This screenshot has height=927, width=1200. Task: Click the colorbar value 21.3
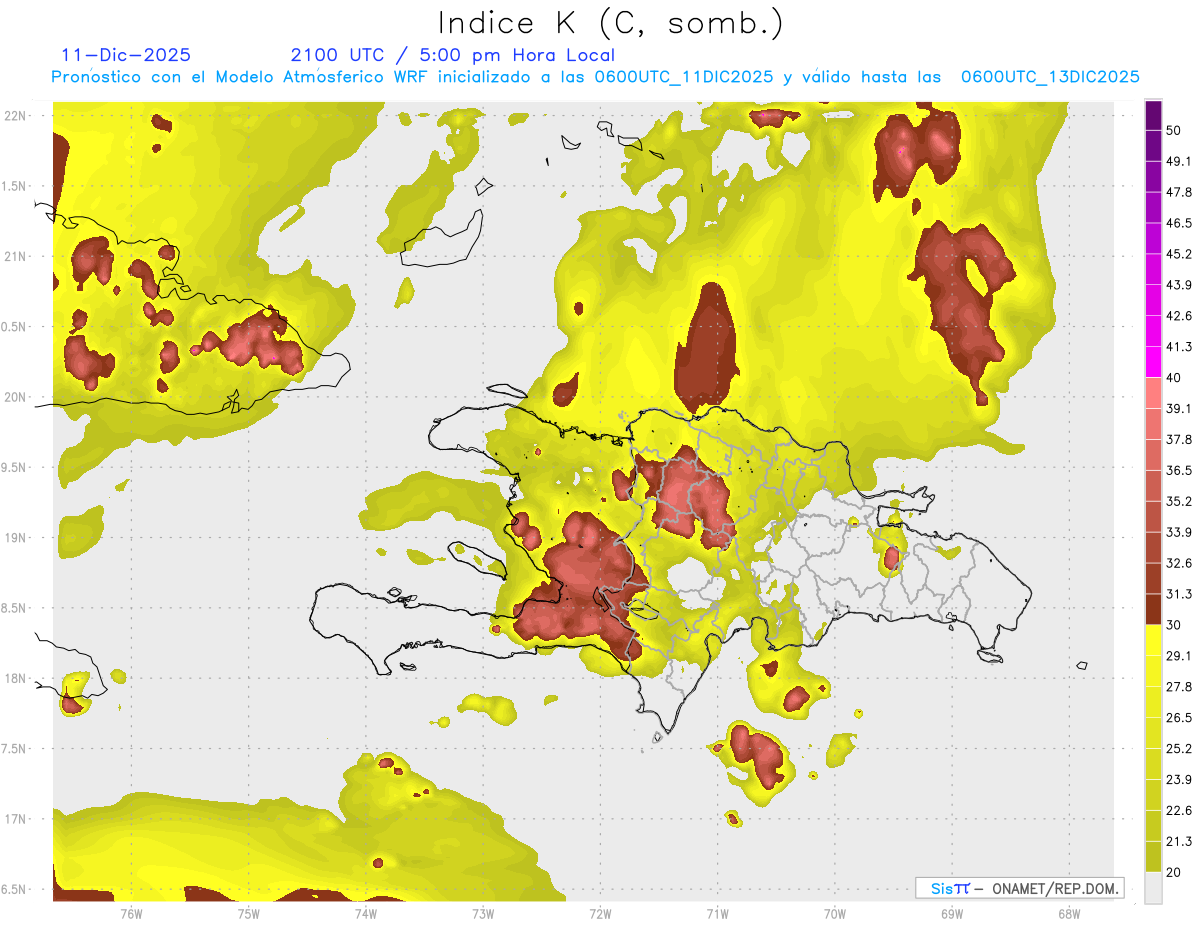pos(1179,842)
